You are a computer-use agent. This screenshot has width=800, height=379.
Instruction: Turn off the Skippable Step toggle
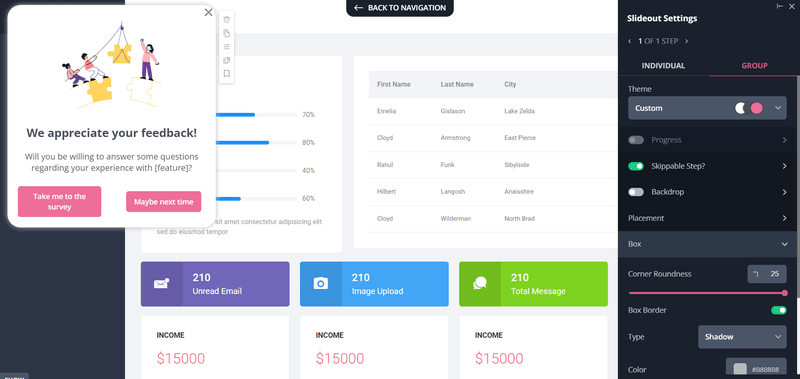click(x=636, y=166)
